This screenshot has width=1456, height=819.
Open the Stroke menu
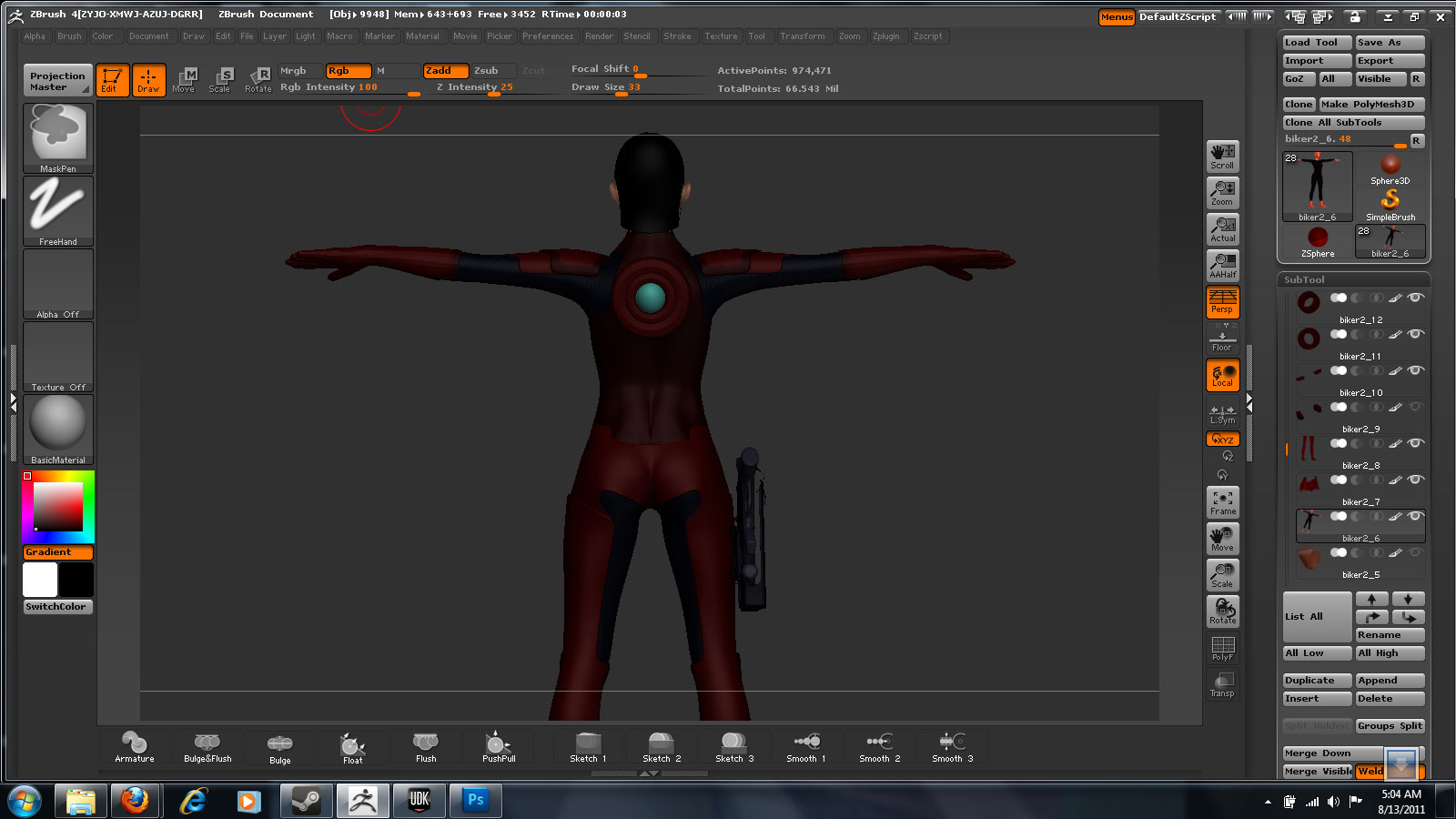pyautogui.click(x=677, y=36)
